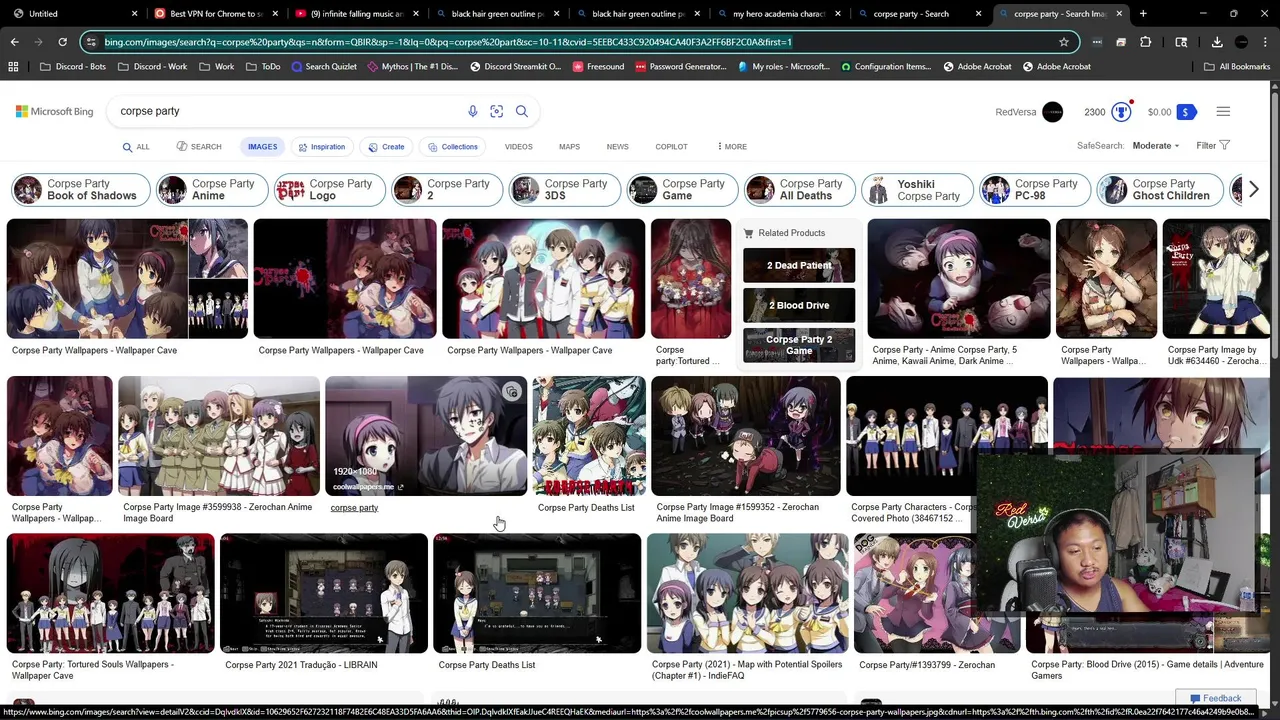Click the 'corpse party' link under hovered image
The height and width of the screenshot is (720, 1280).
click(354, 508)
